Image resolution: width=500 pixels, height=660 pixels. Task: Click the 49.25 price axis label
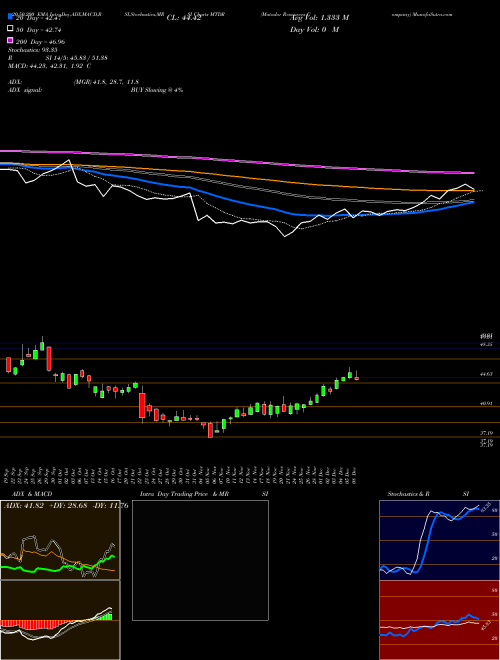pos(487,344)
